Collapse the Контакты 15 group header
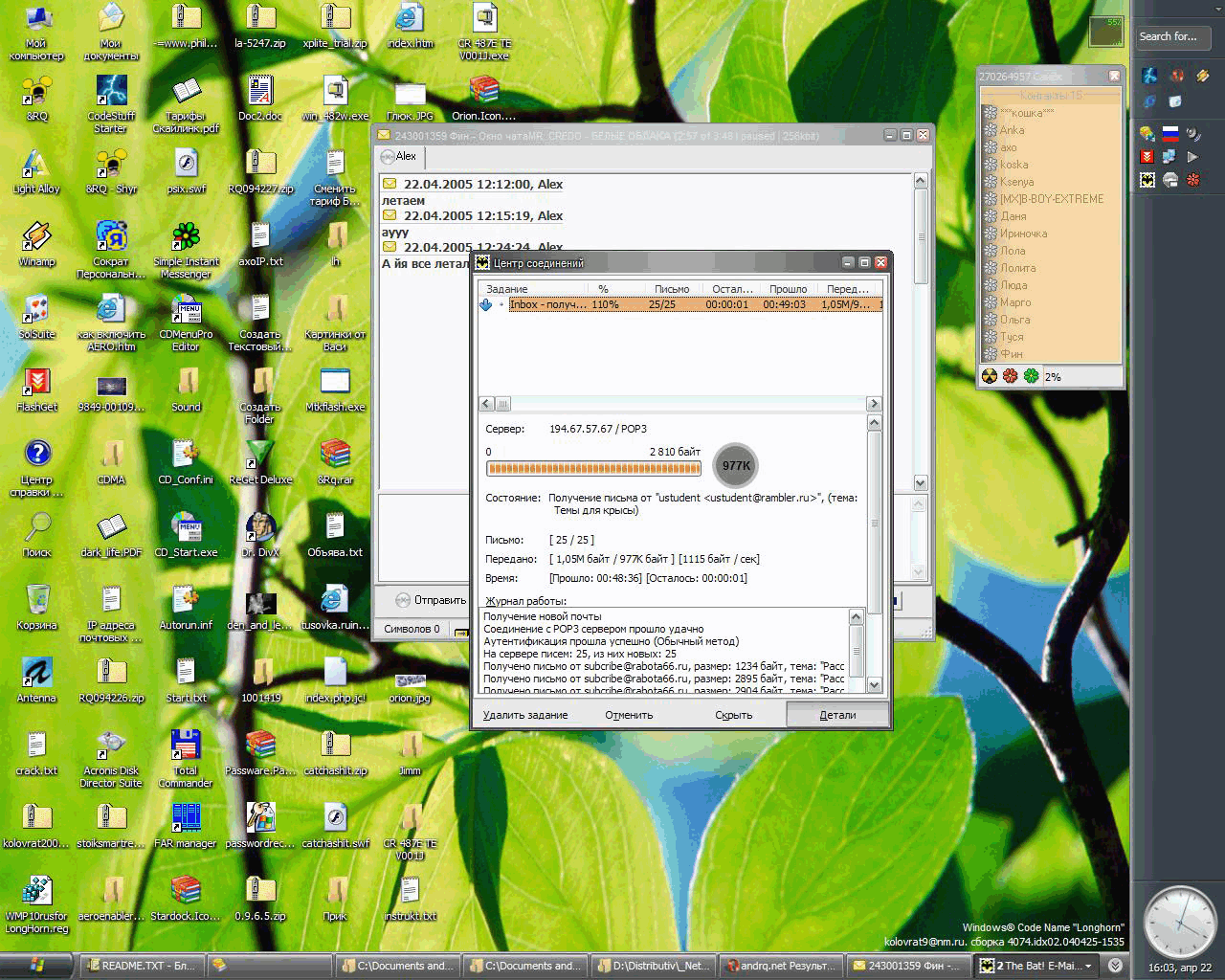The height and width of the screenshot is (980, 1225). pos(1051,96)
